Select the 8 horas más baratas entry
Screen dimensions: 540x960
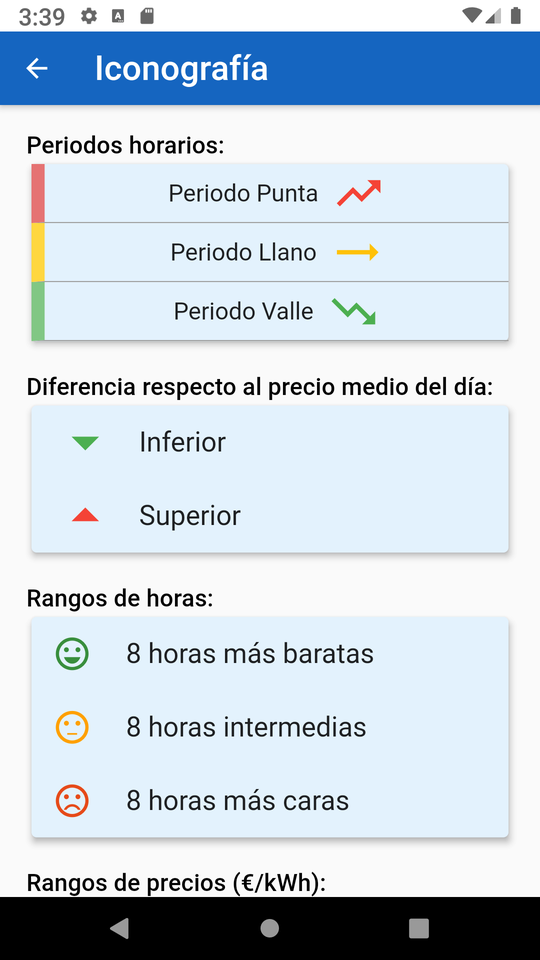click(270, 653)
